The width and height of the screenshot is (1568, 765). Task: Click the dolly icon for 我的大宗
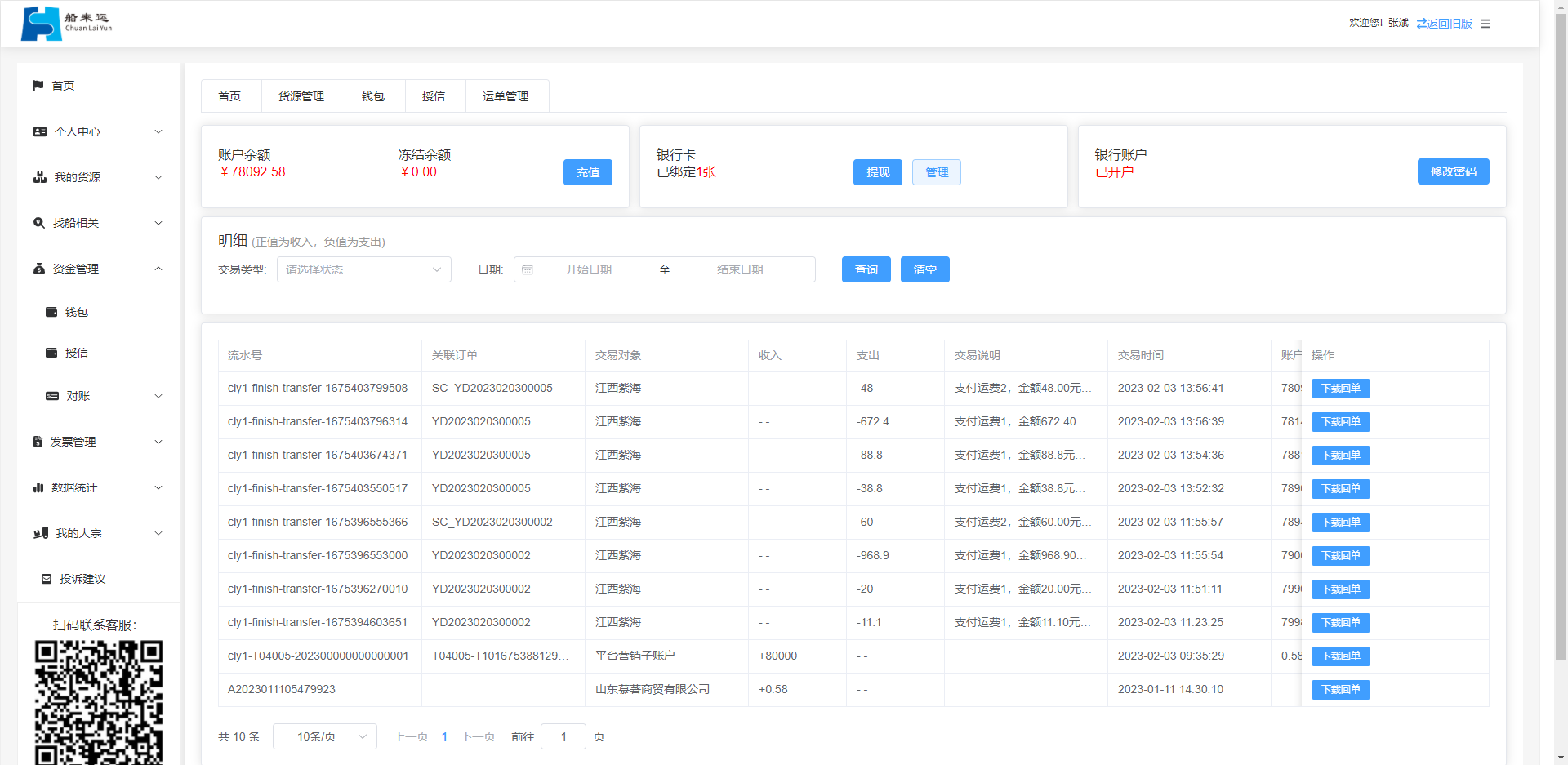(x=41, y=533)
